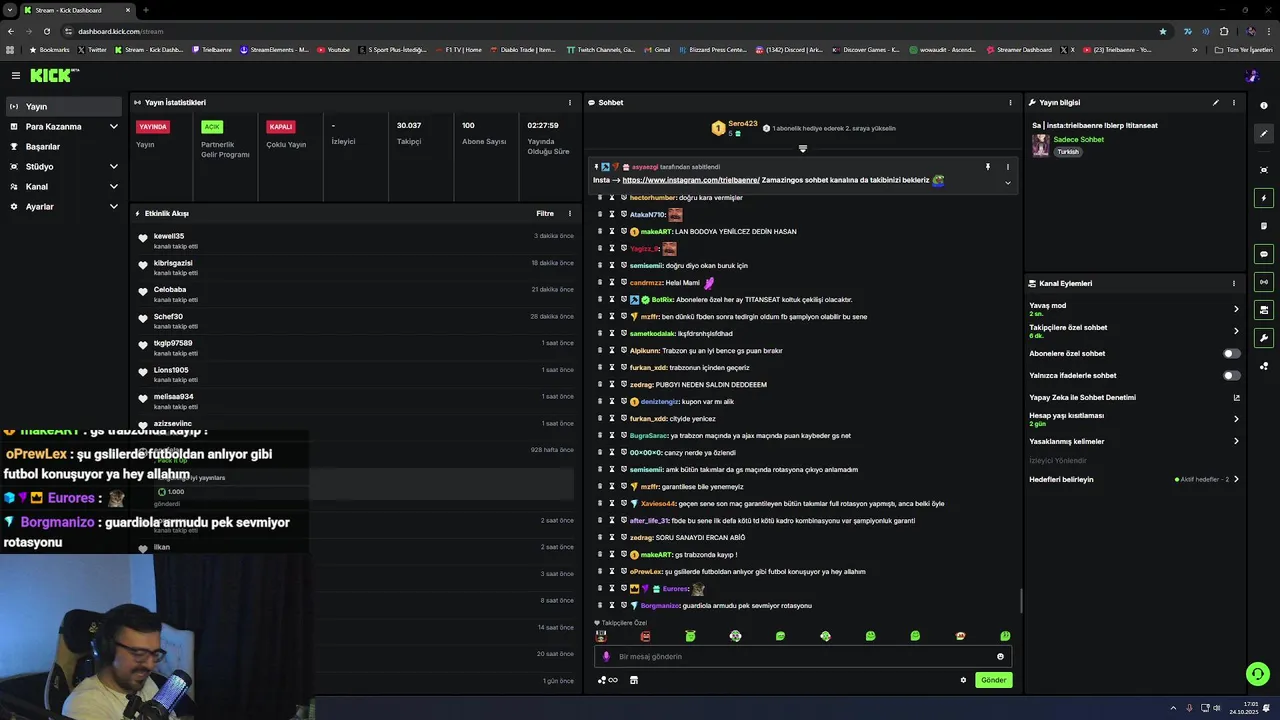Open Streamer Dashboard bookmark

[x=1019, y=49]
